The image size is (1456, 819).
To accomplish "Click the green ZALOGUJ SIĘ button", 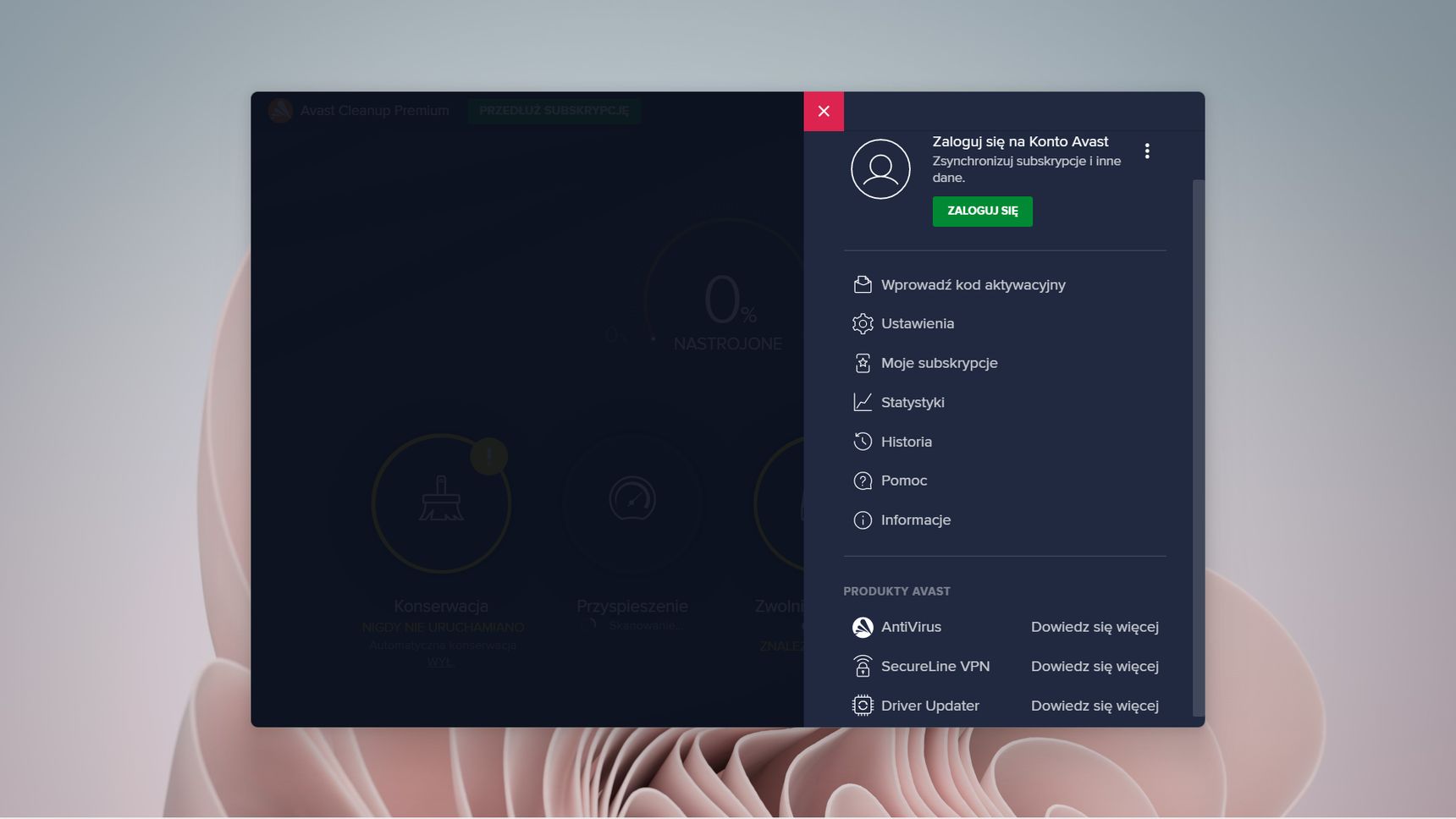I will coord(982,211).
